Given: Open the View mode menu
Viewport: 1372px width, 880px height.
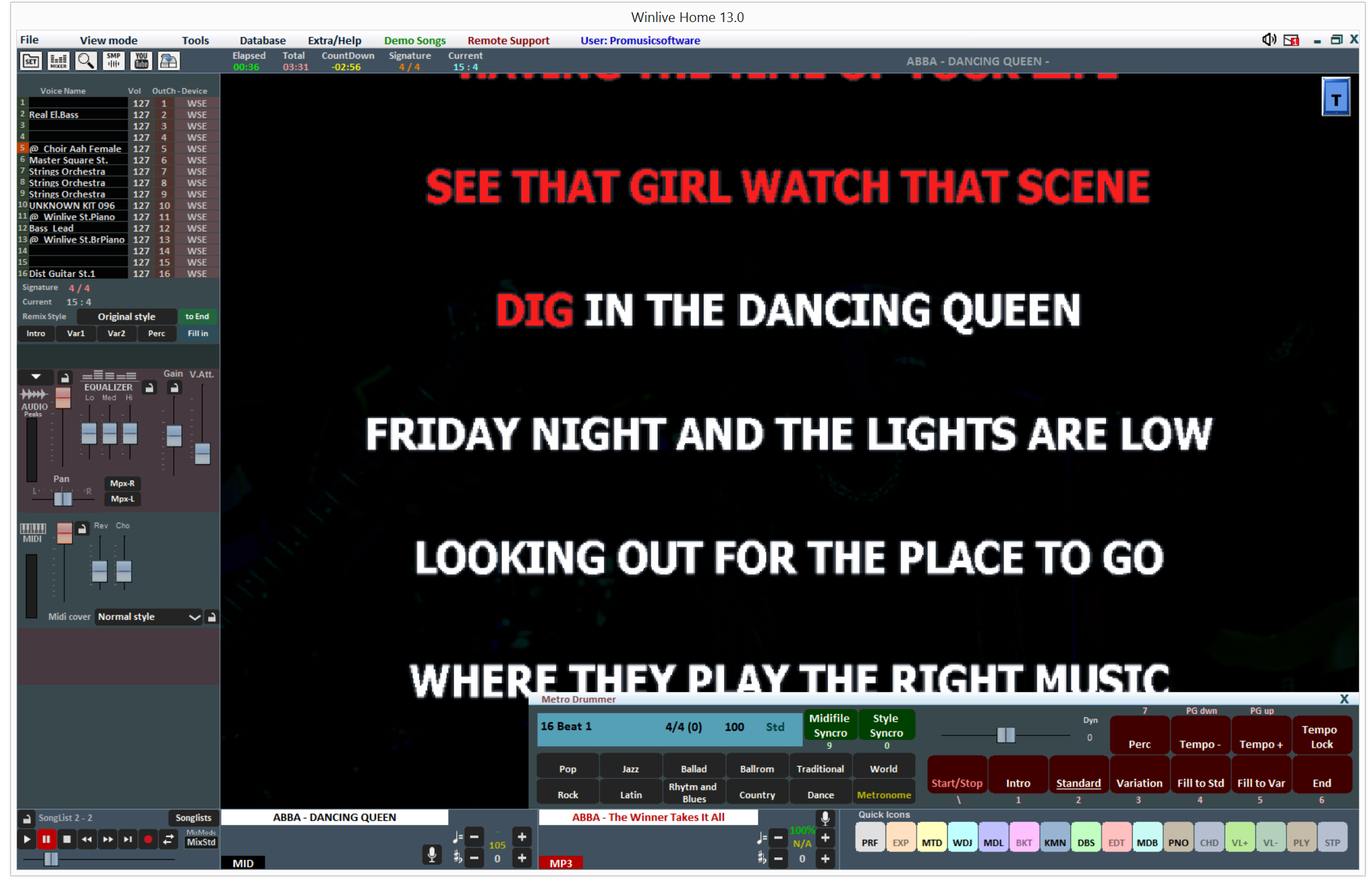Looking at the screenshot, I should click(108, 40).
